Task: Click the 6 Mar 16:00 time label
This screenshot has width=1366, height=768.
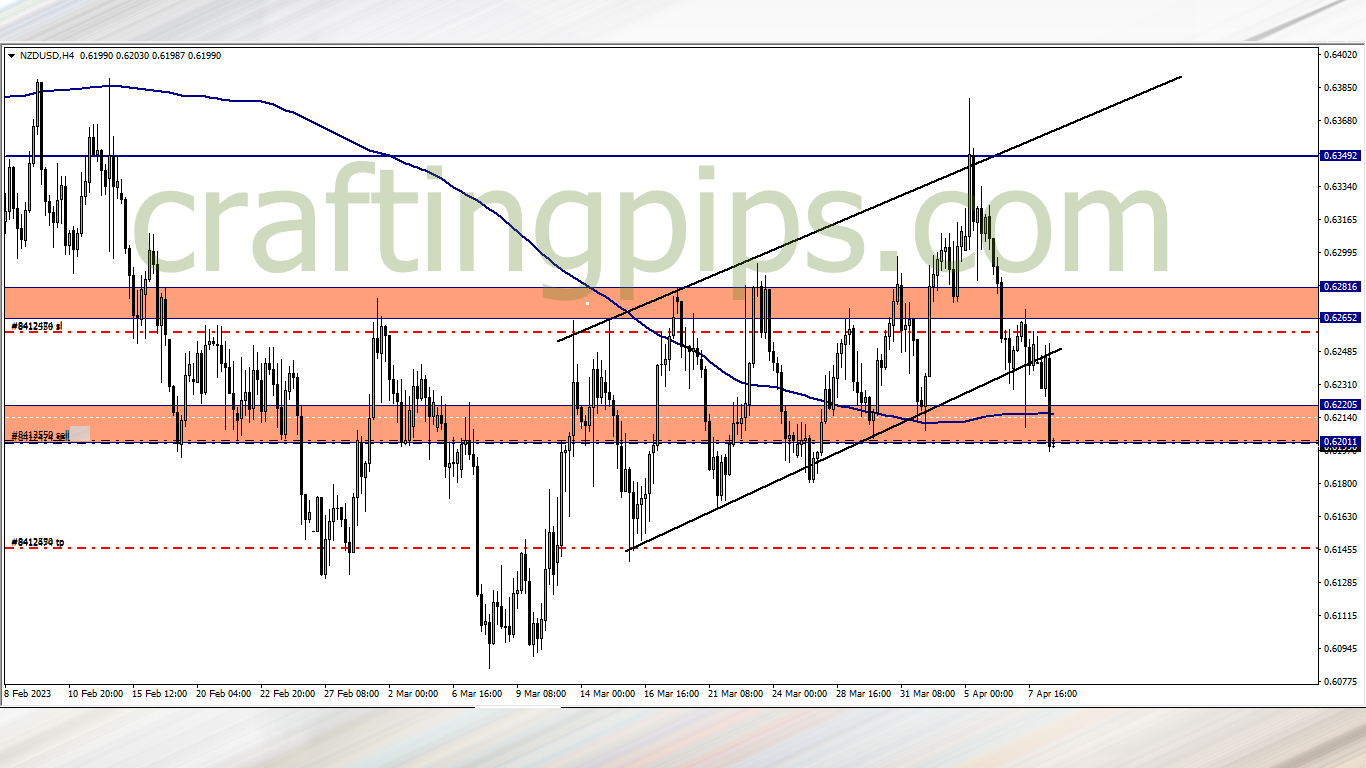Action: (477, 693)
